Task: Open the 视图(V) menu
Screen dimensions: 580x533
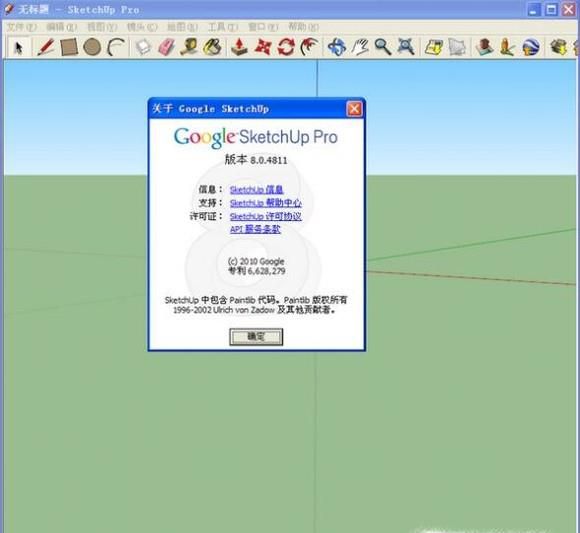Action: (x=102, y=27)
